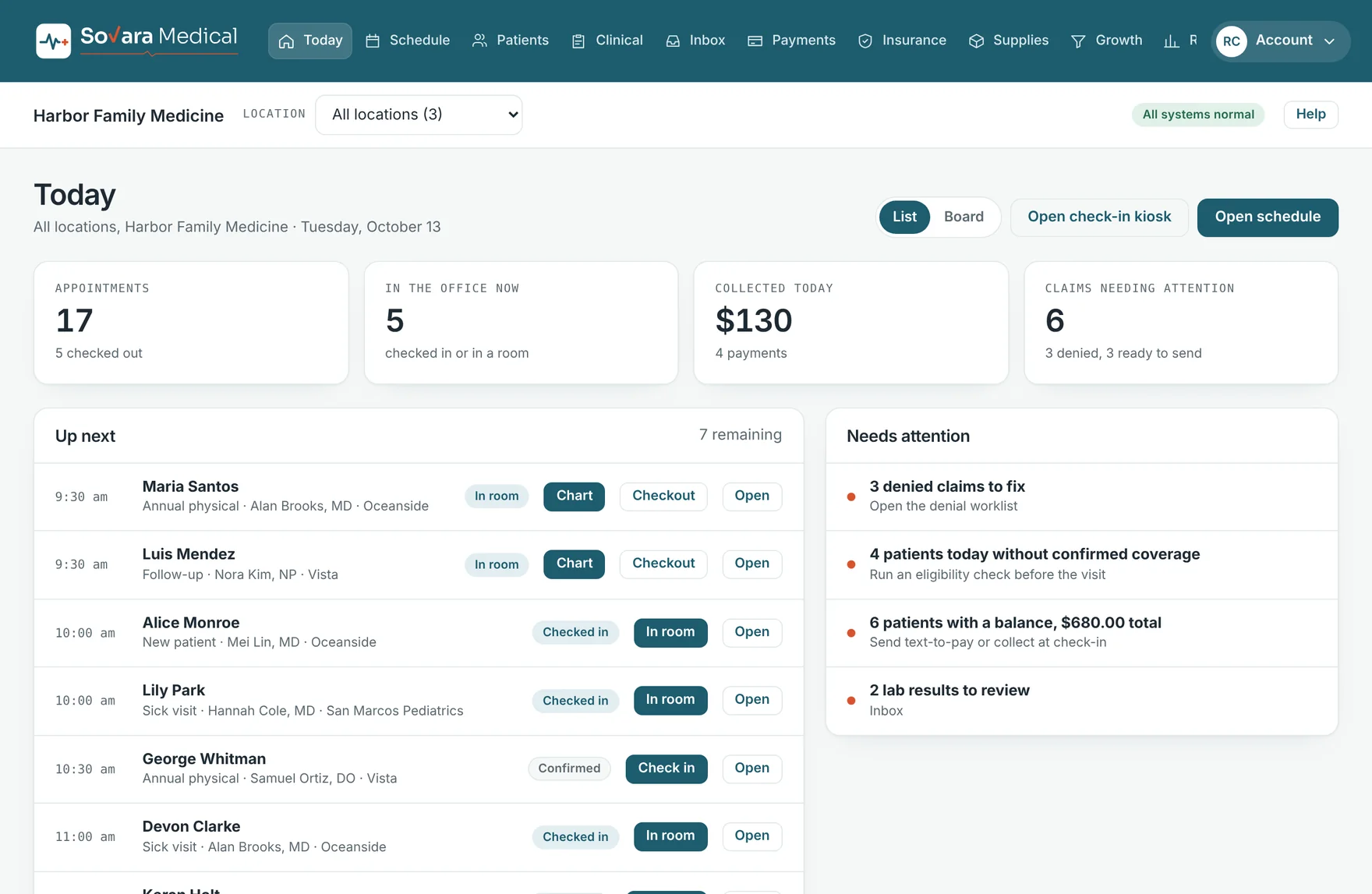1372x894 pixels.
Task: Click the Open check-in kiosk button
Action: tap(1099, 217)
